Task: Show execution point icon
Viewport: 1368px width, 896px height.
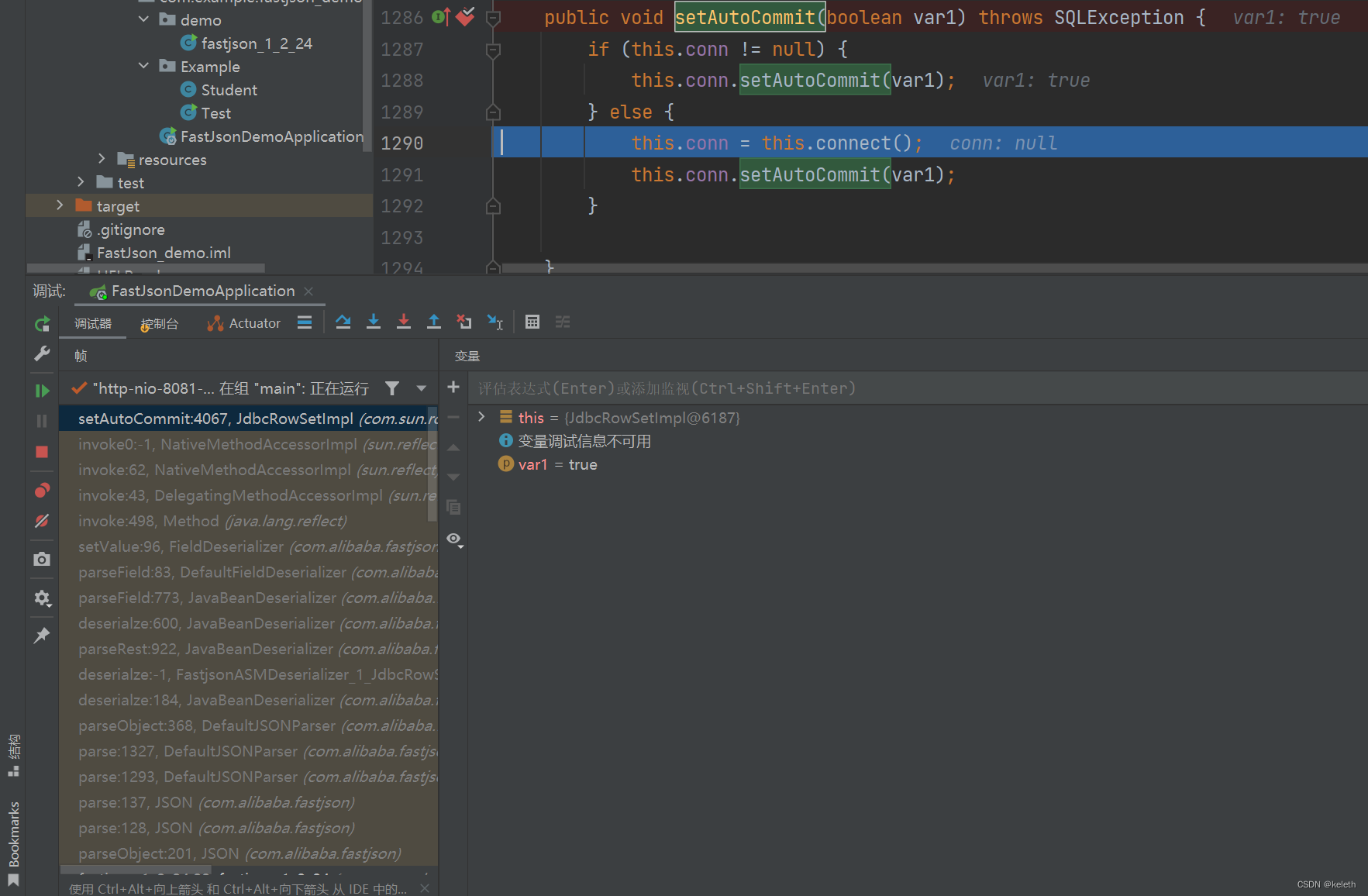Action: pos(305,322)
